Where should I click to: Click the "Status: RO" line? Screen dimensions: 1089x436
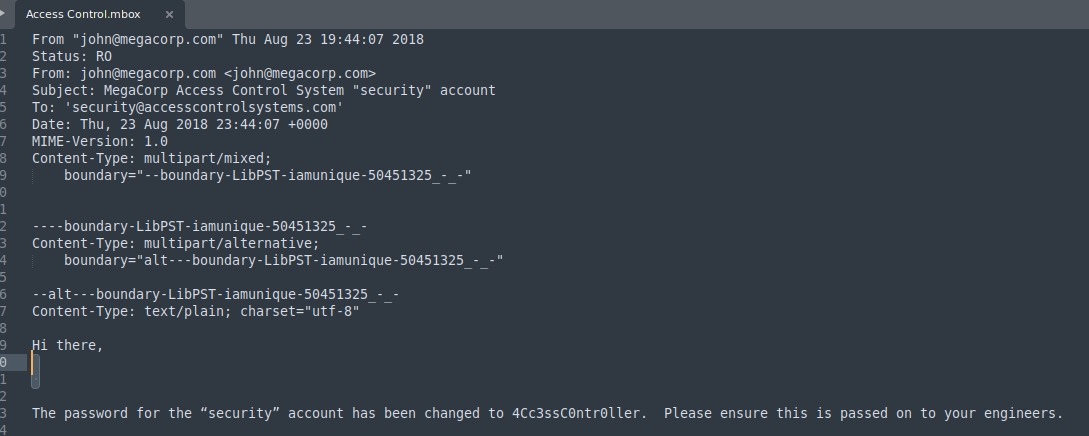(x=71, y=56)
